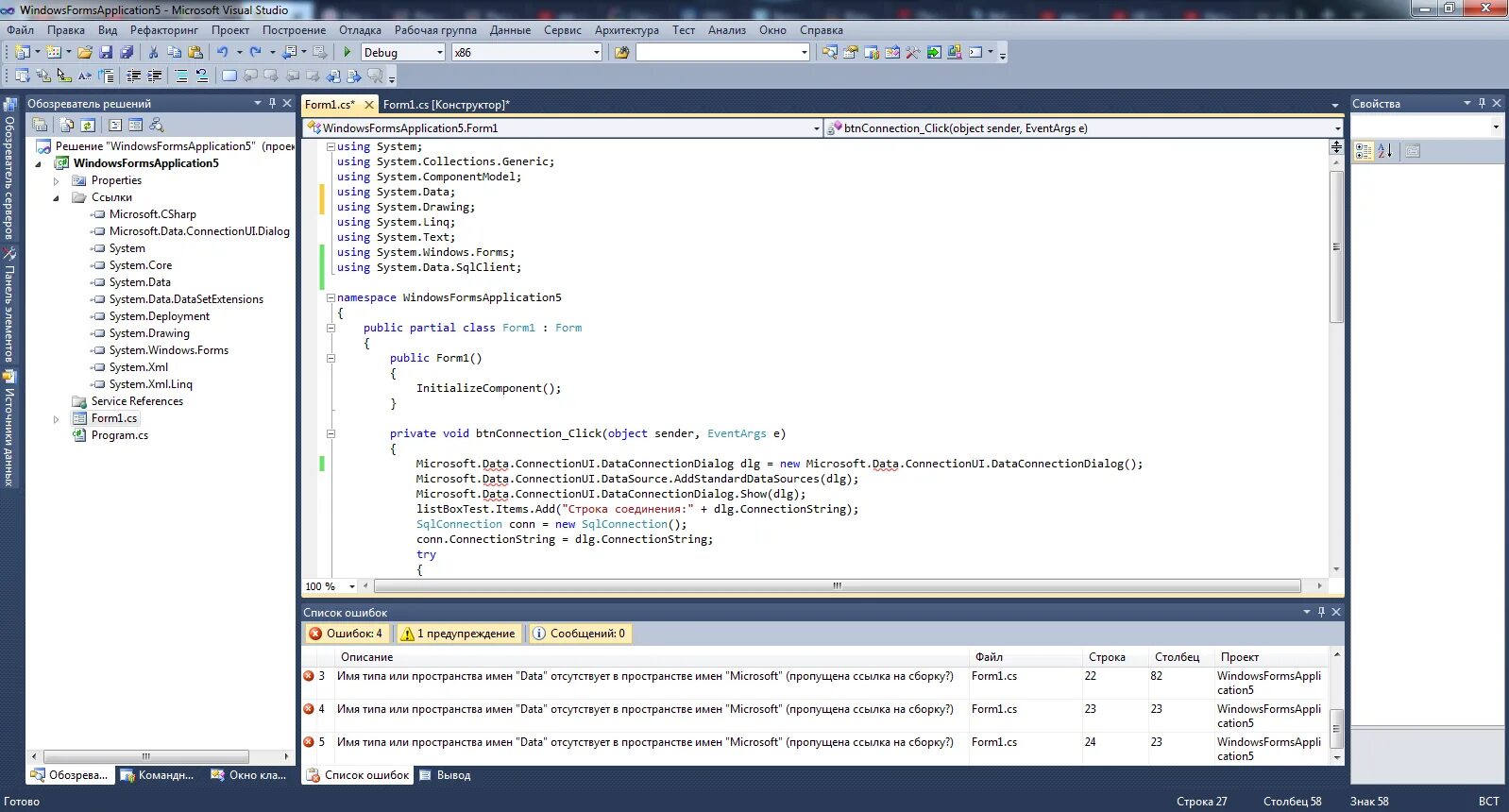
Task: Collapse the Ссылки references node
Action: (x=56, y=197)
